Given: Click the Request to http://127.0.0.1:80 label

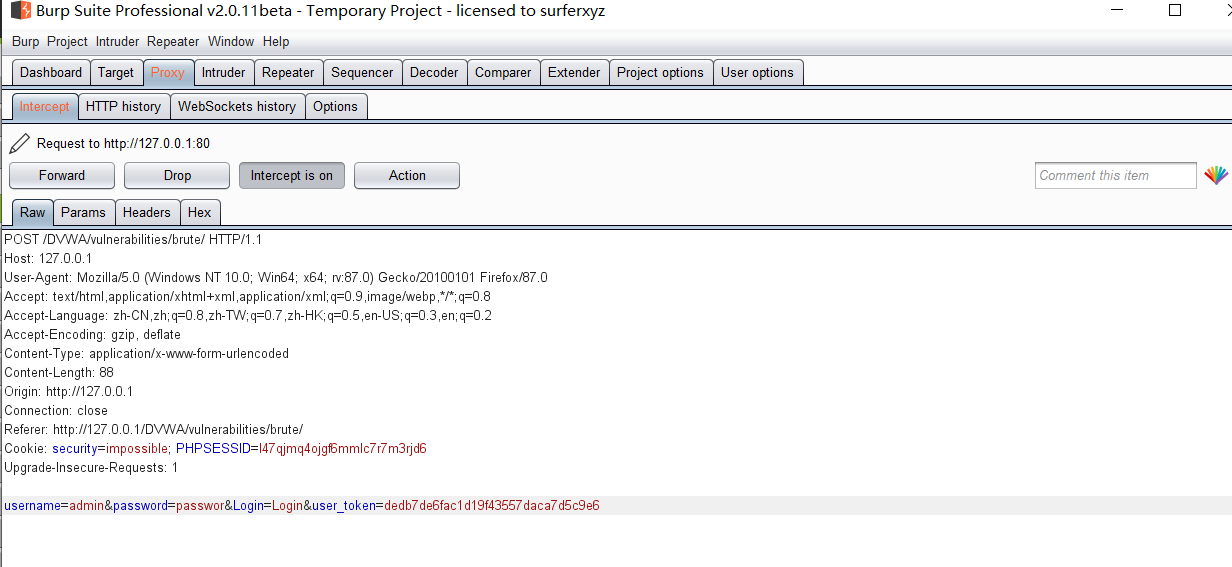Looking at the screenshot, I should [123, 143].
